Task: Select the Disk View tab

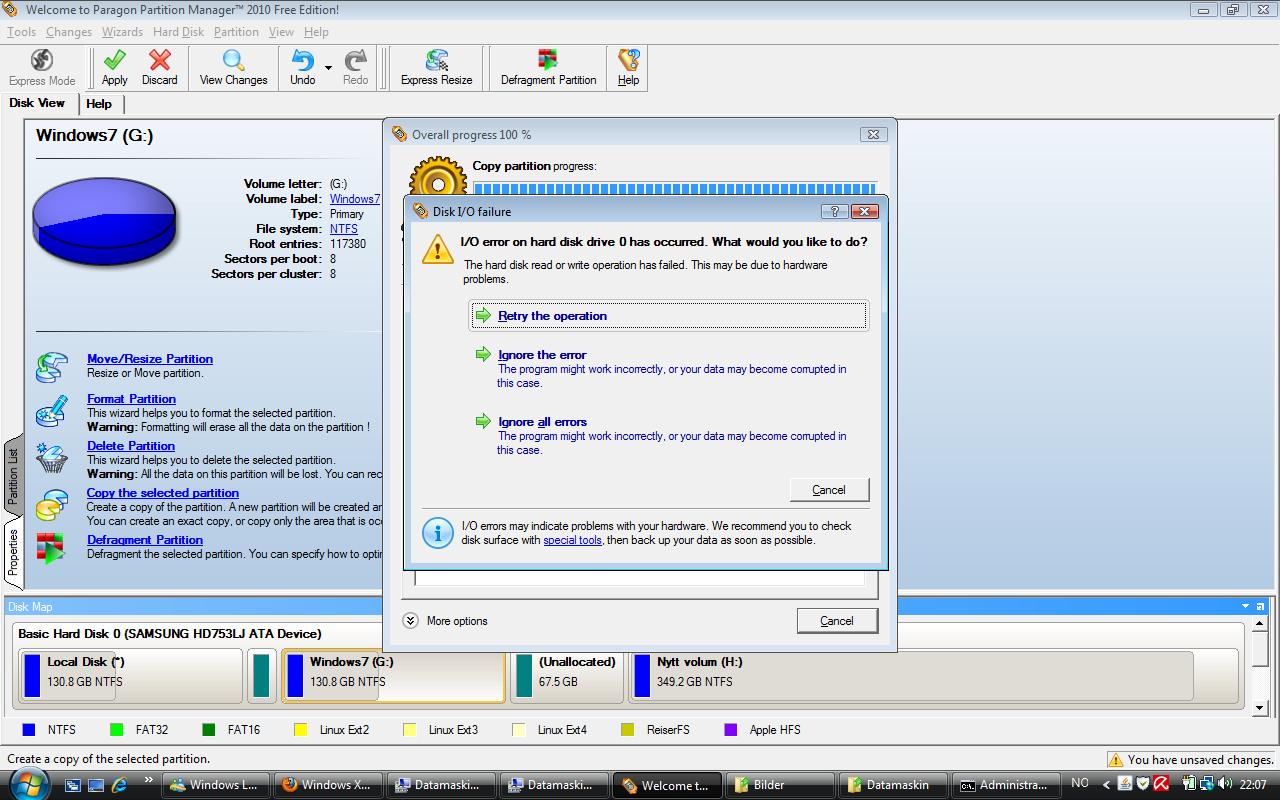Action: [x=37, y=103]
